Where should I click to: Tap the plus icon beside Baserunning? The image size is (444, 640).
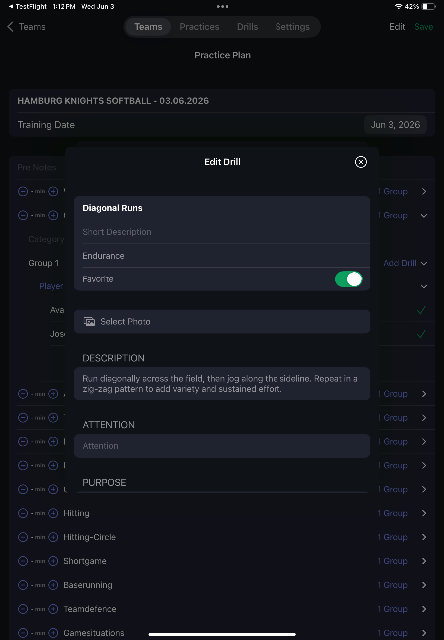pos(53,585)
